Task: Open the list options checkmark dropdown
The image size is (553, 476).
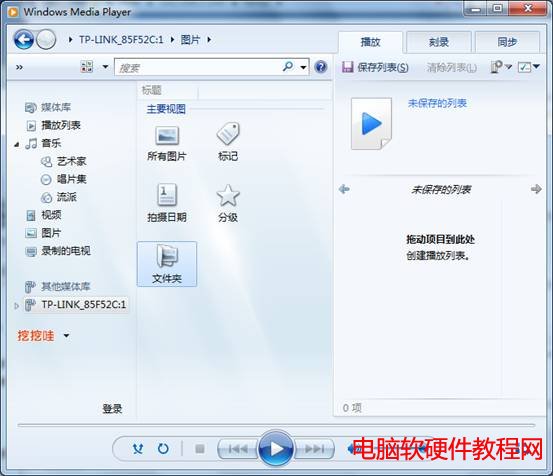Action: [x=528, y=67]
